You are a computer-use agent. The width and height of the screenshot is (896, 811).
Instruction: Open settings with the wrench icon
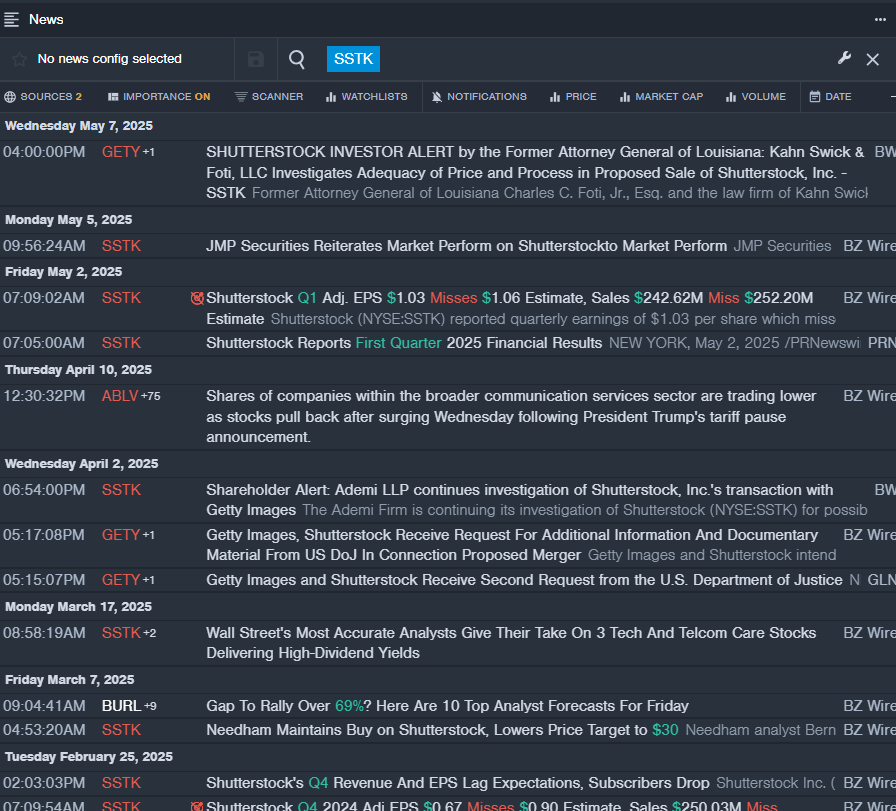pyautogui.click(x=844, y=58)
